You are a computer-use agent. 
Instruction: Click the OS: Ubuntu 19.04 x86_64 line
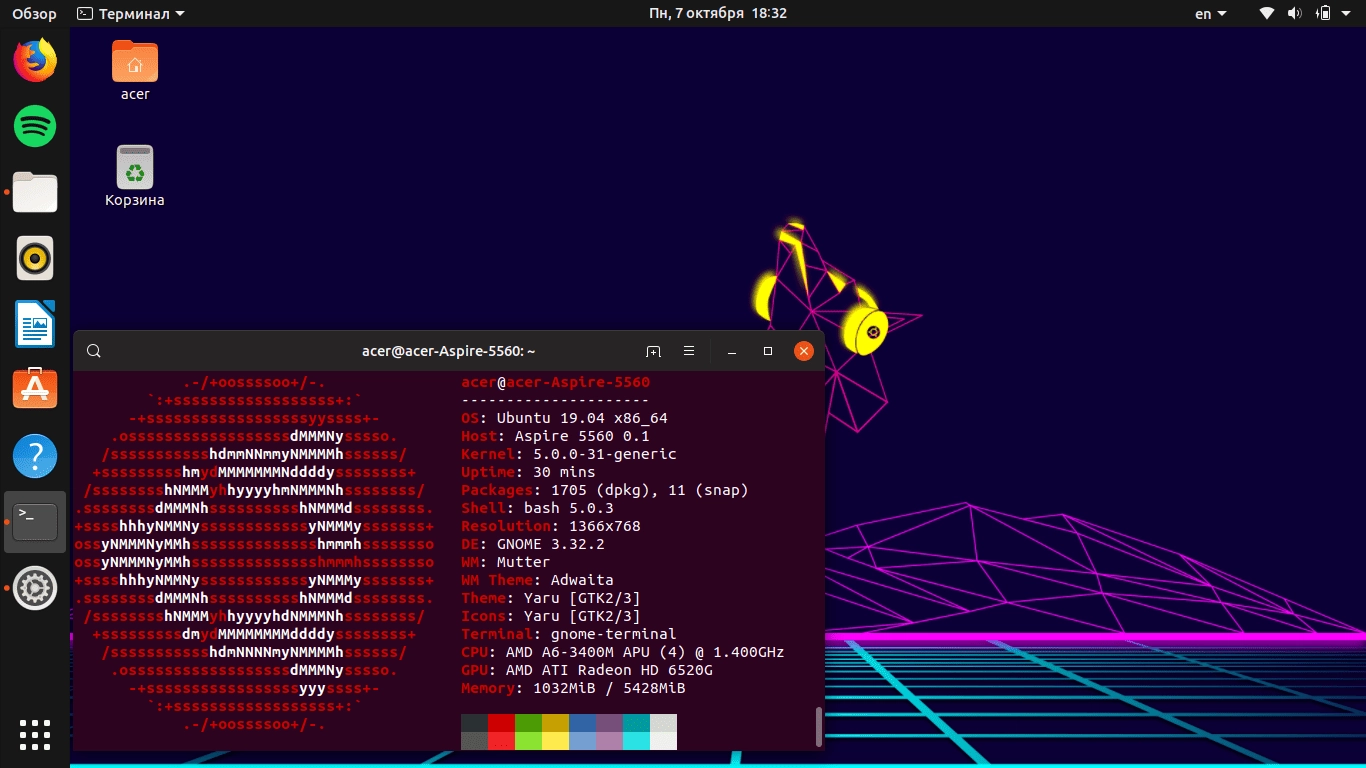pyautogui.click(x=564, y=418)
